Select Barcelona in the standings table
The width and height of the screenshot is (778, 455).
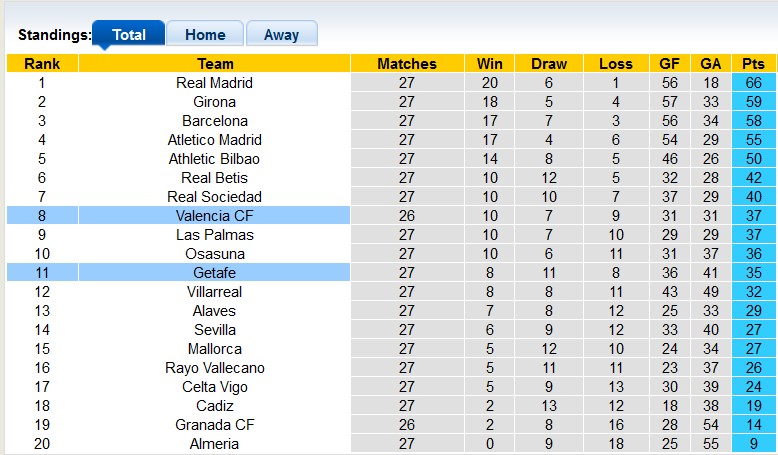(214, 121)
